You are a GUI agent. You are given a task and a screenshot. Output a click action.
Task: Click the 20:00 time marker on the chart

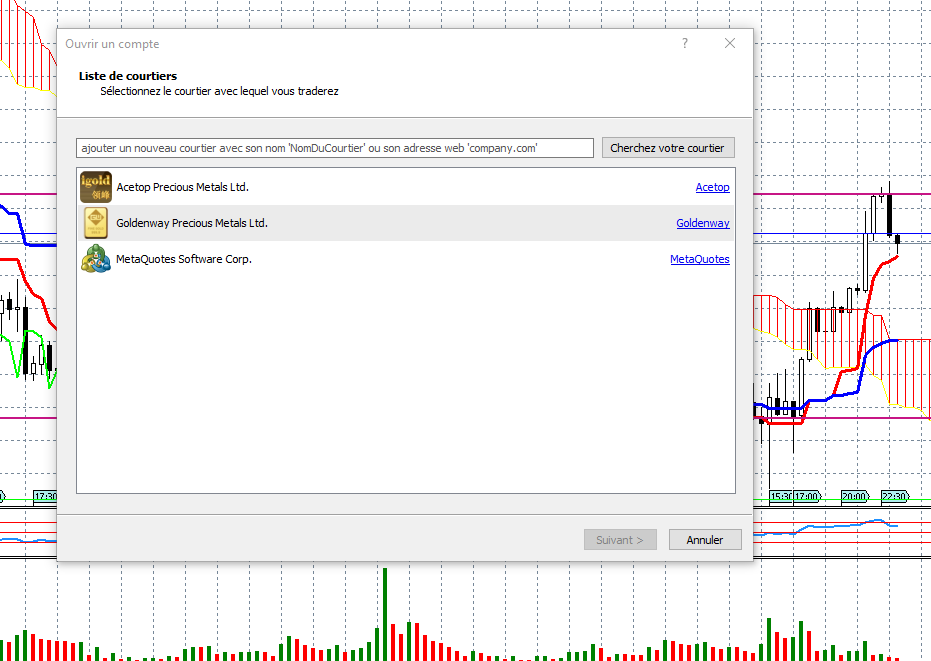855,496
